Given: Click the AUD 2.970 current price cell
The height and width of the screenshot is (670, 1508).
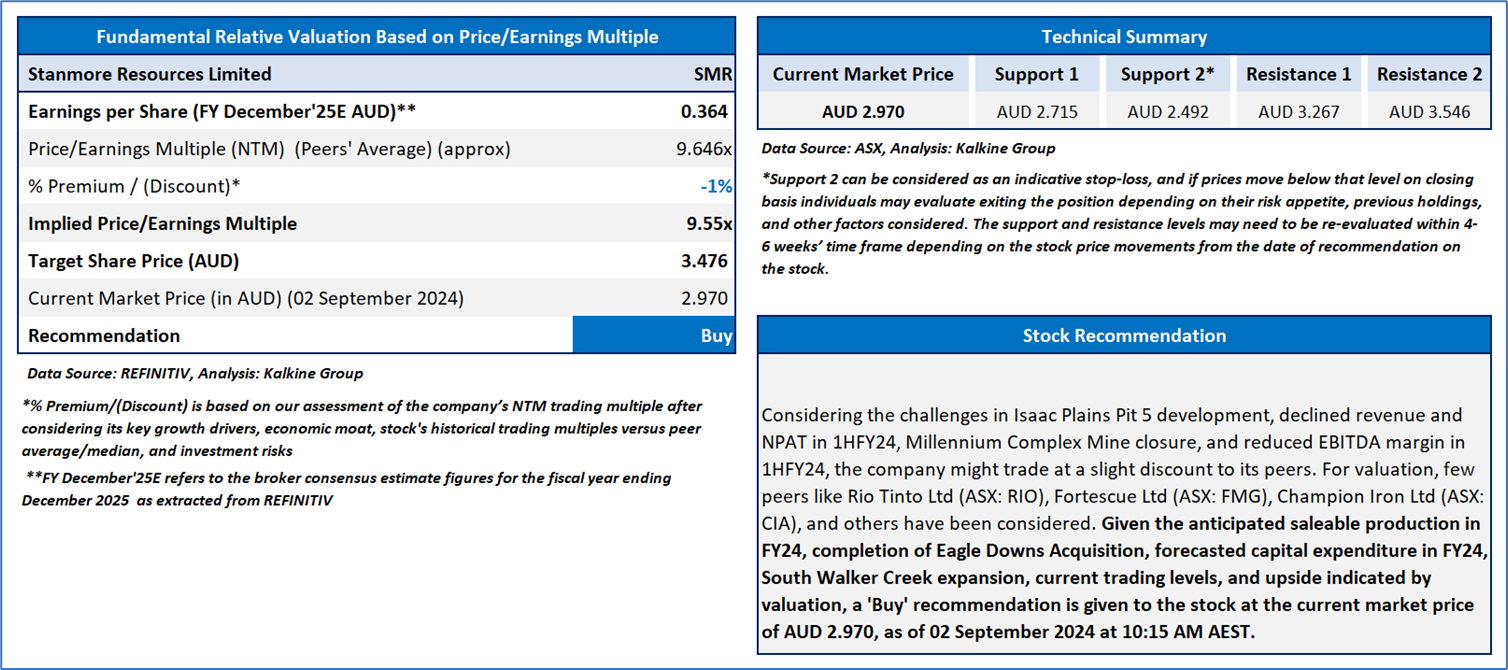Looking at the screenshot, I should (x=863, y=112).
